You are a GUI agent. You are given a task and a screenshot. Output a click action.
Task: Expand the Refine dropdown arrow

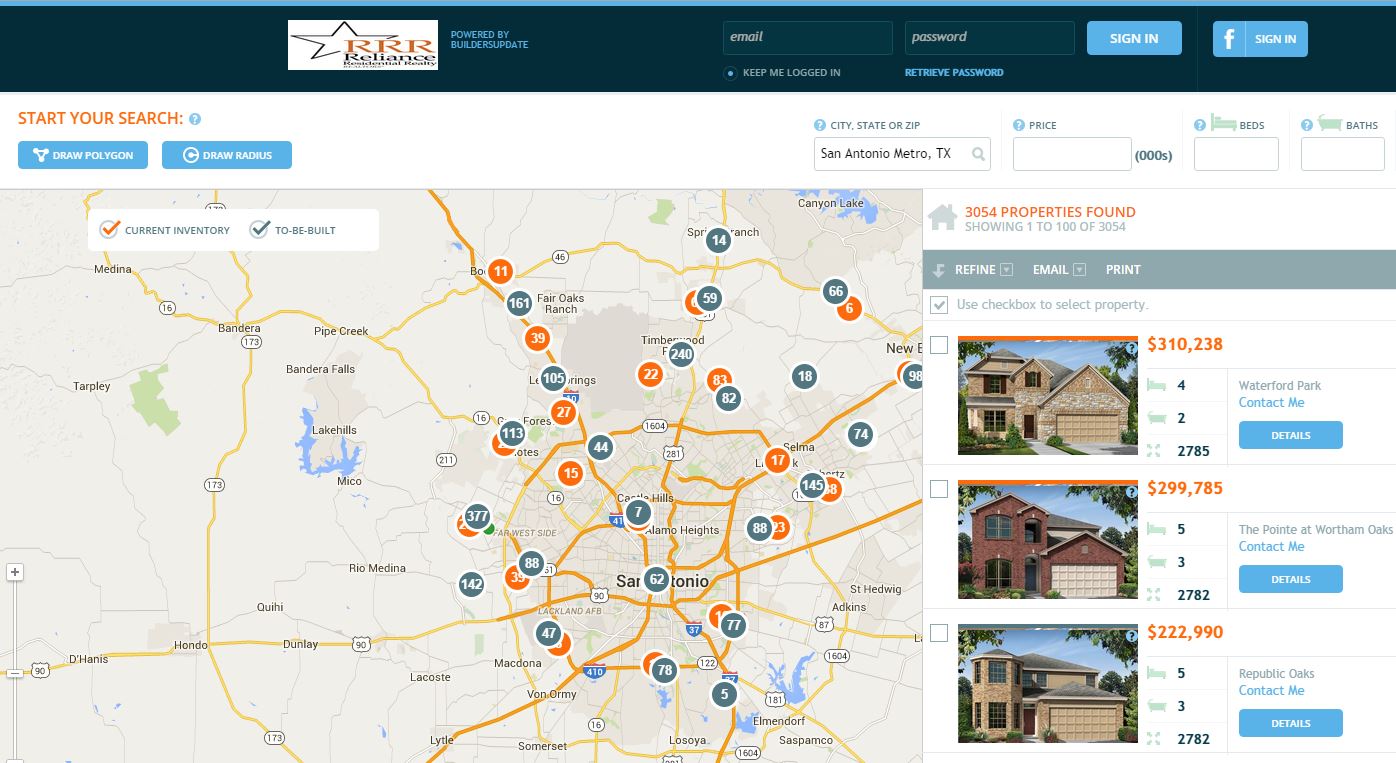[1007, 270]
